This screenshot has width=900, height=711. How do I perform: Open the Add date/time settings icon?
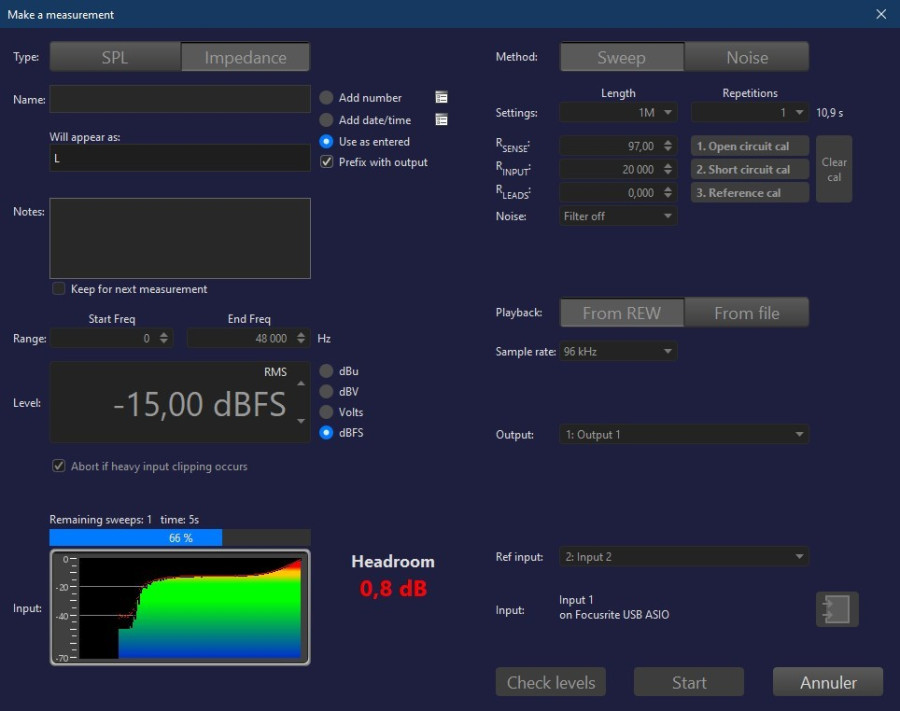click(x=441, y=119)
